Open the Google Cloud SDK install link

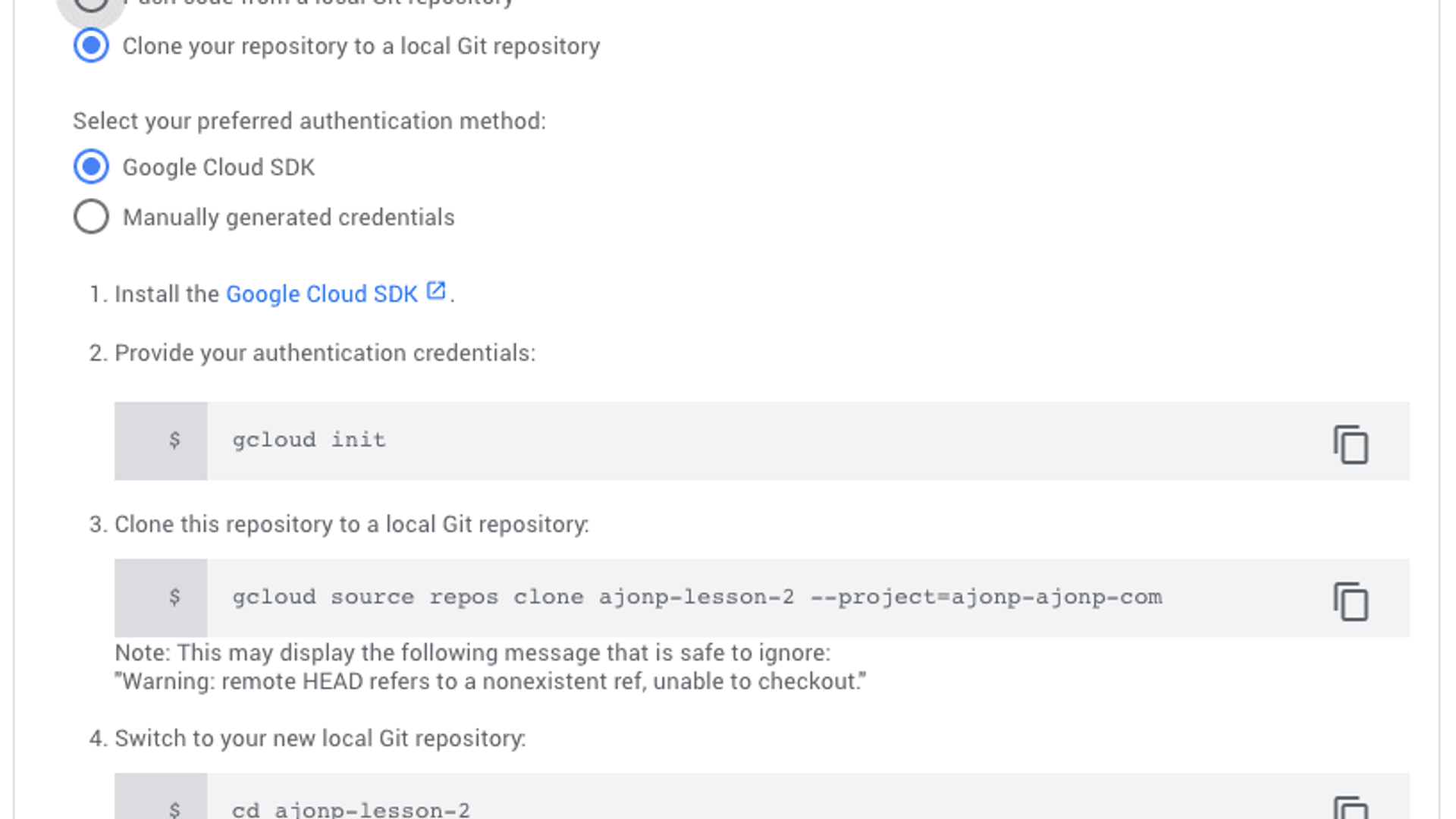point(322,294)
